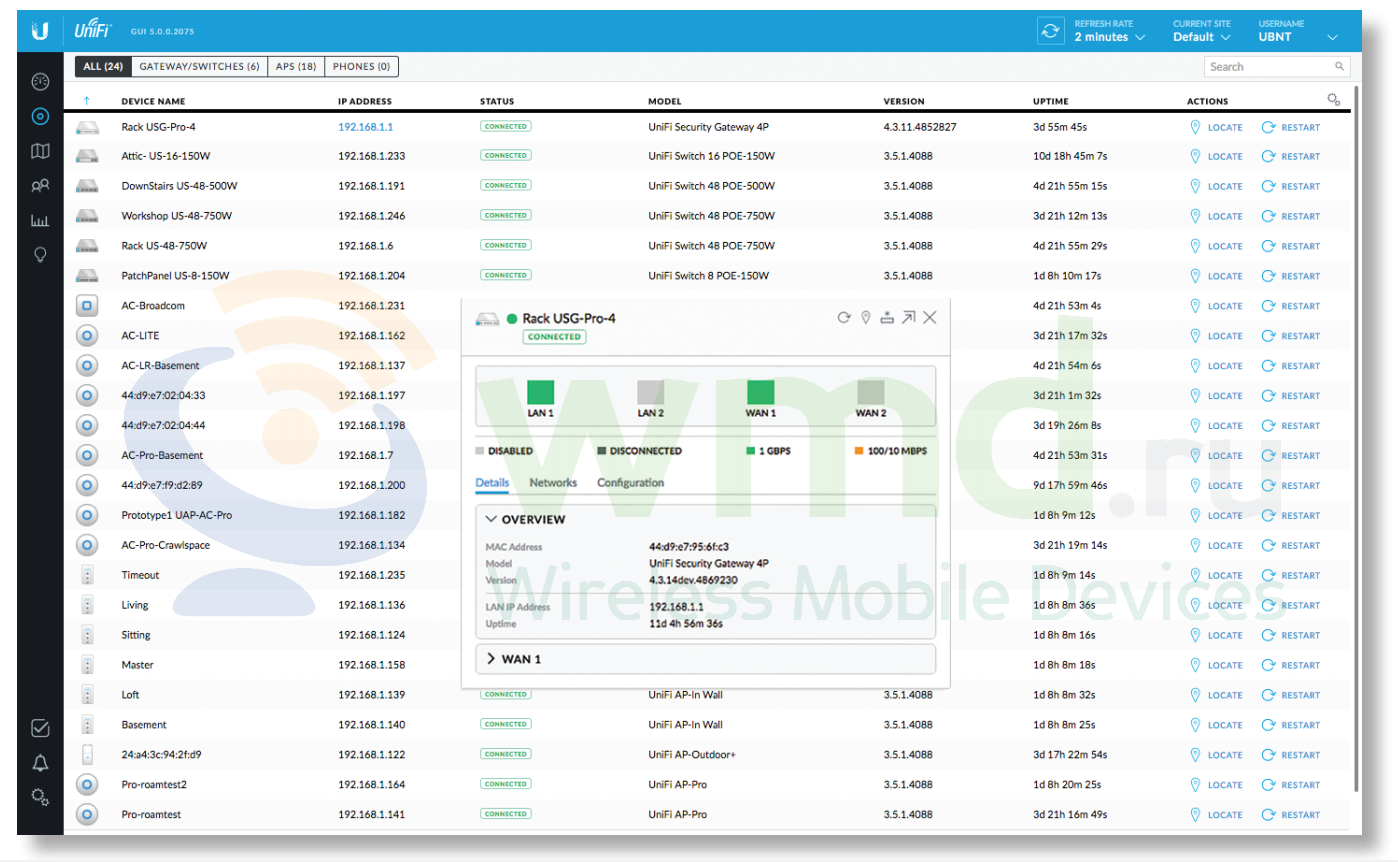The height and width of the screenshot is (862, 1398).
Task: Click the AC-Broadcom device icon
Action: 87,305
